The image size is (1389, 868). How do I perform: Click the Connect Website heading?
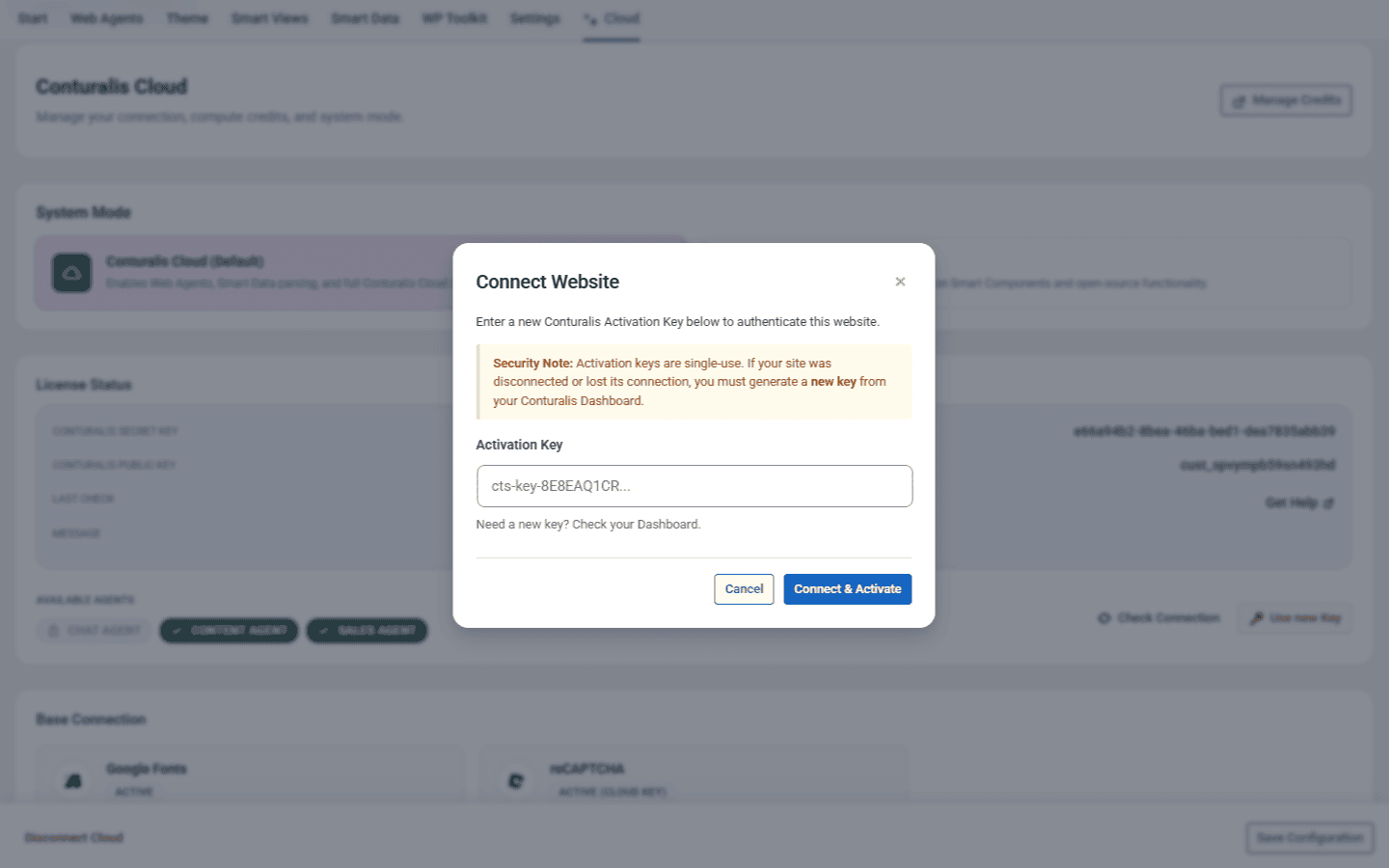pyautogui.click(x=548, y=282)
